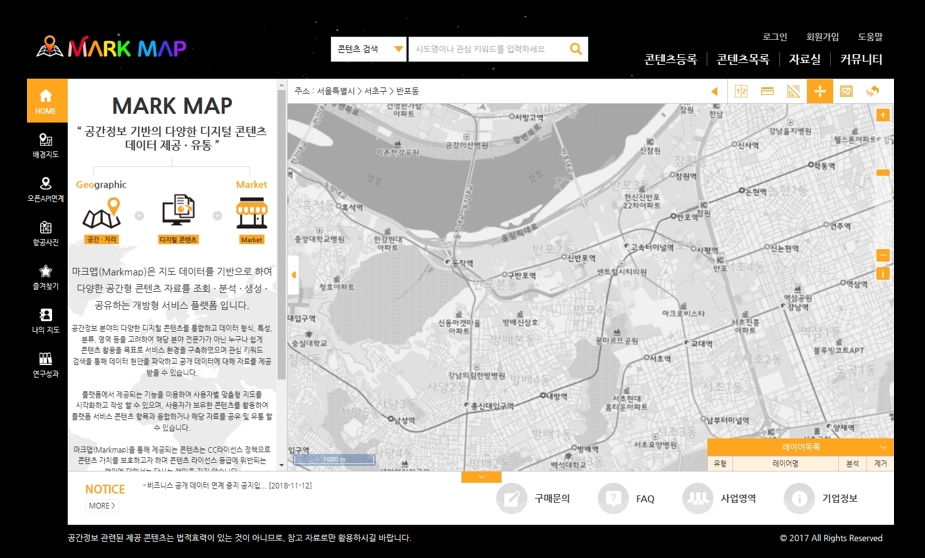Focus the keyword search input field
Viewport: 925px width, 558px height.
(488, 49)
